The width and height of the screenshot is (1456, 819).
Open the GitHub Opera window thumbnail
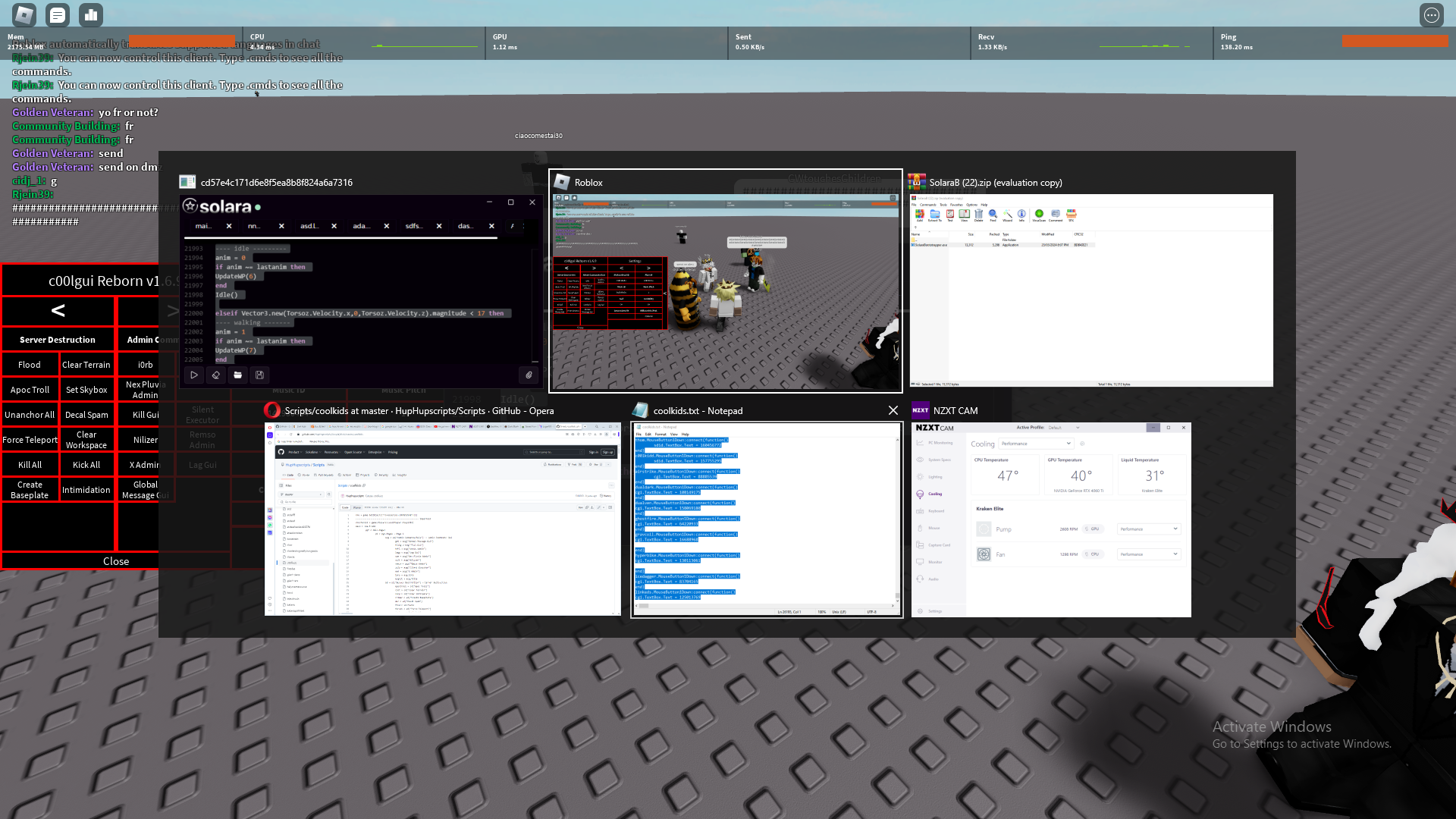click(442, 519)
